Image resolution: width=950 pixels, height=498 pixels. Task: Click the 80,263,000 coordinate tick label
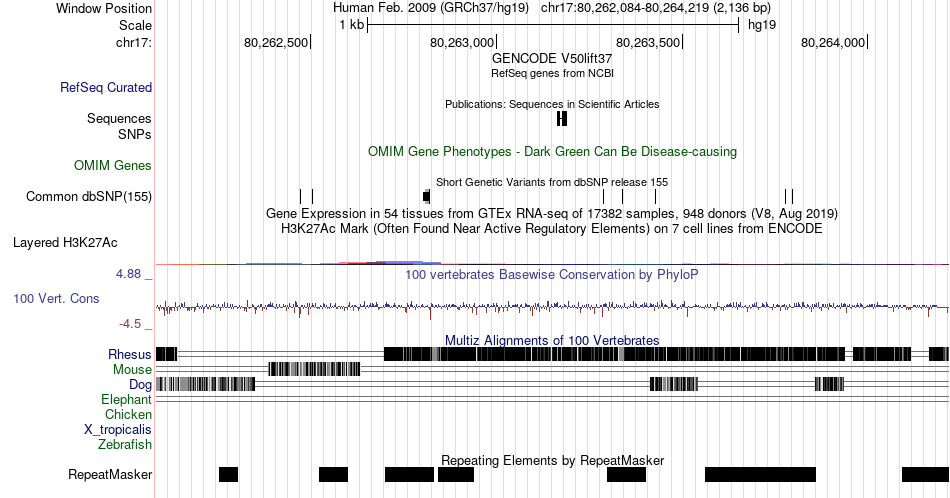pyautogui.click(x=462, y=42)
